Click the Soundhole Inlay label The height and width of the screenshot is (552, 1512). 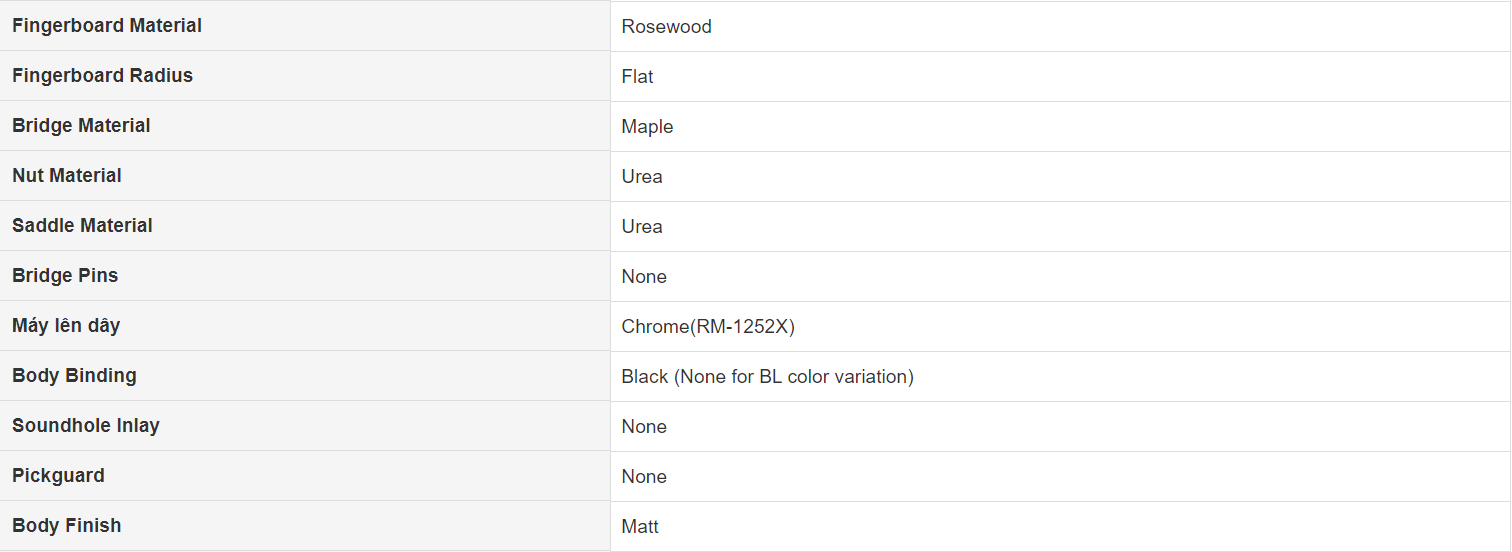[86, 426]
